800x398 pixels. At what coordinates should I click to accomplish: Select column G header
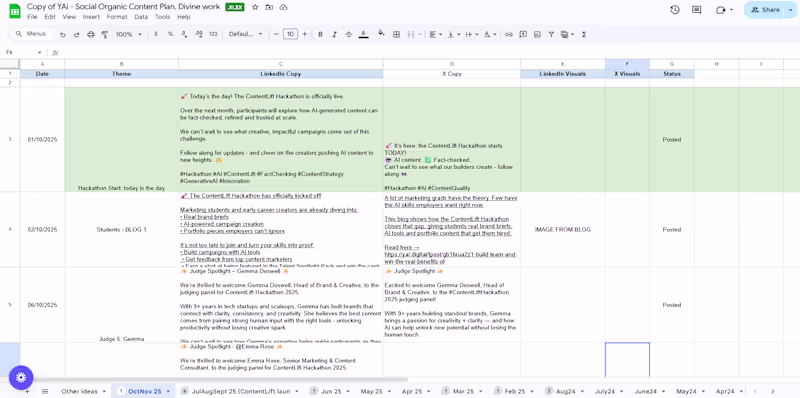672,64
